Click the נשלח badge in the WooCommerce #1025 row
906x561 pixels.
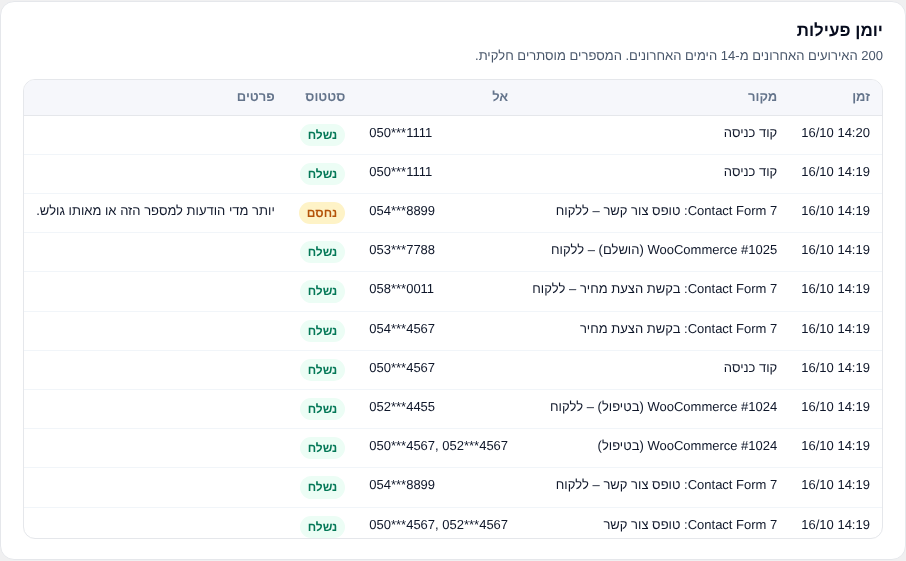tap(322, 252)
